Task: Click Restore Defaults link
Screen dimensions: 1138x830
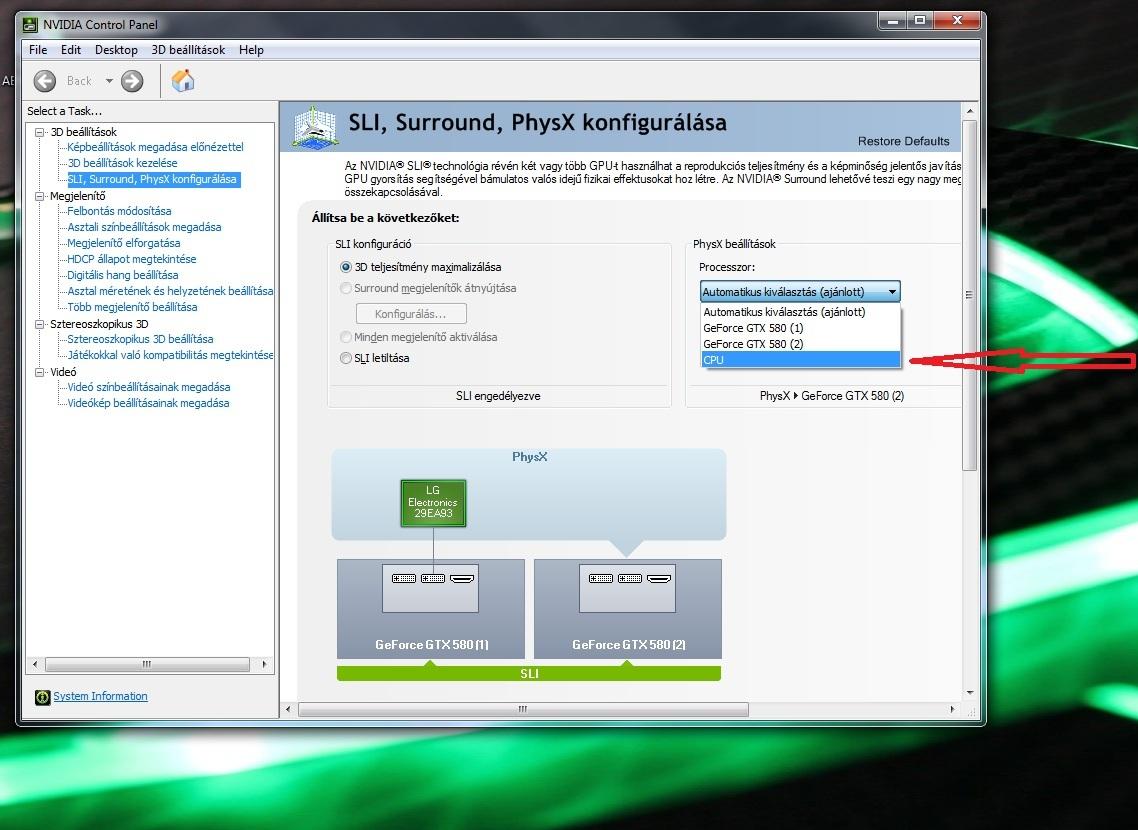Action: tap(903, 141)
